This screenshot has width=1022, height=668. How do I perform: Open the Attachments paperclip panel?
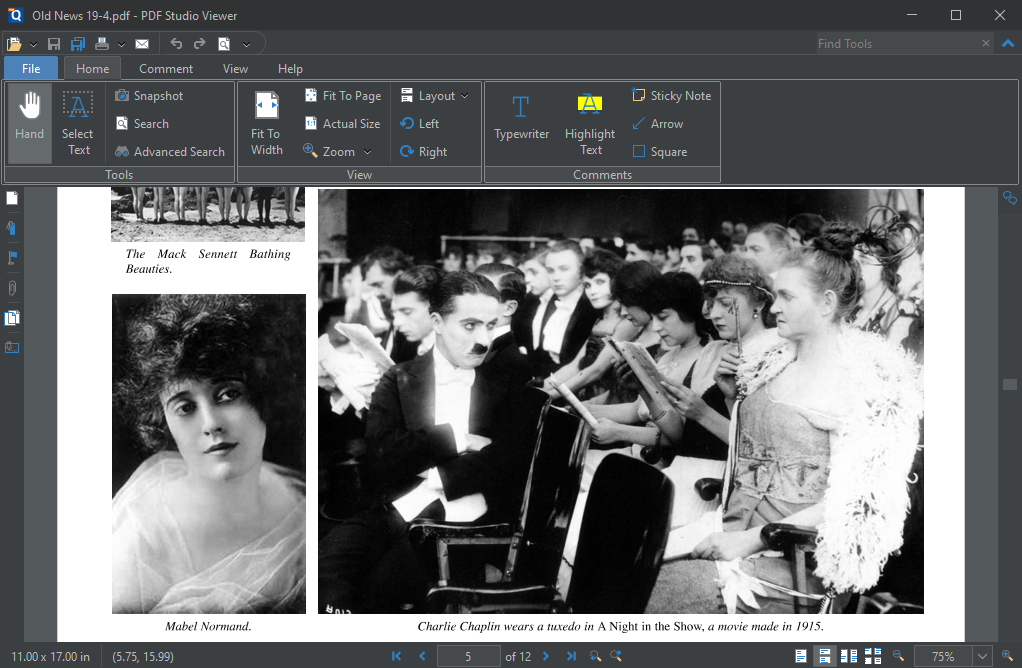[12, 287]
